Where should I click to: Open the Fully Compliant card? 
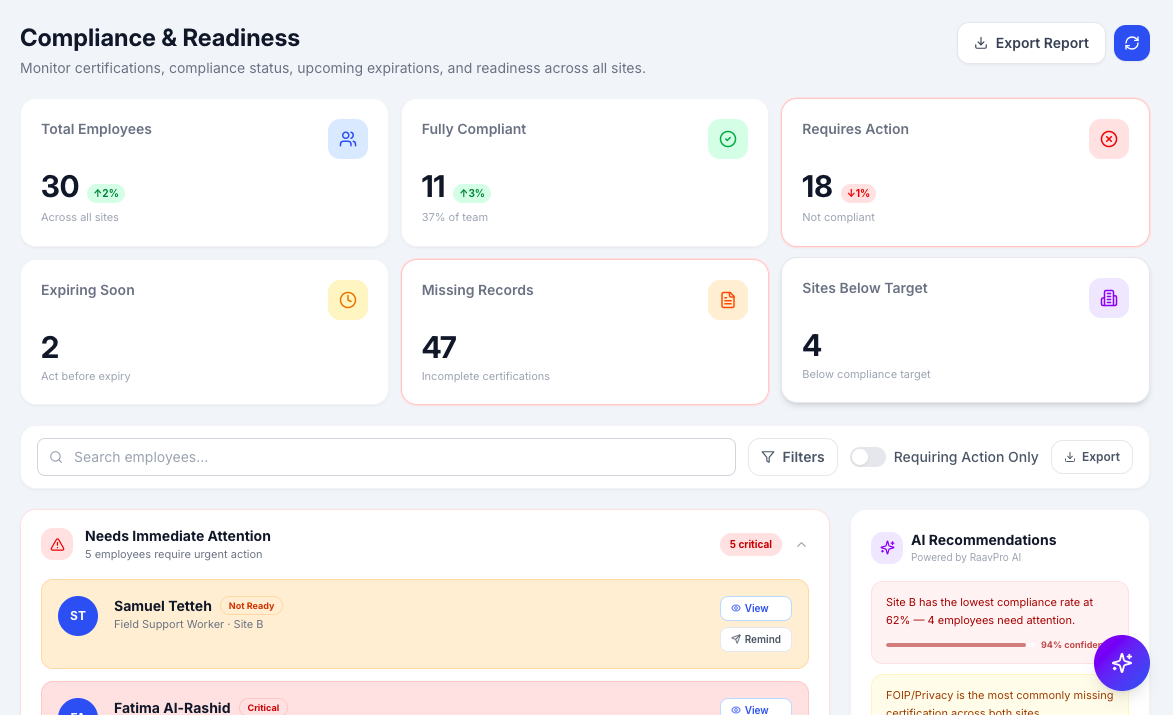point(585,173)
